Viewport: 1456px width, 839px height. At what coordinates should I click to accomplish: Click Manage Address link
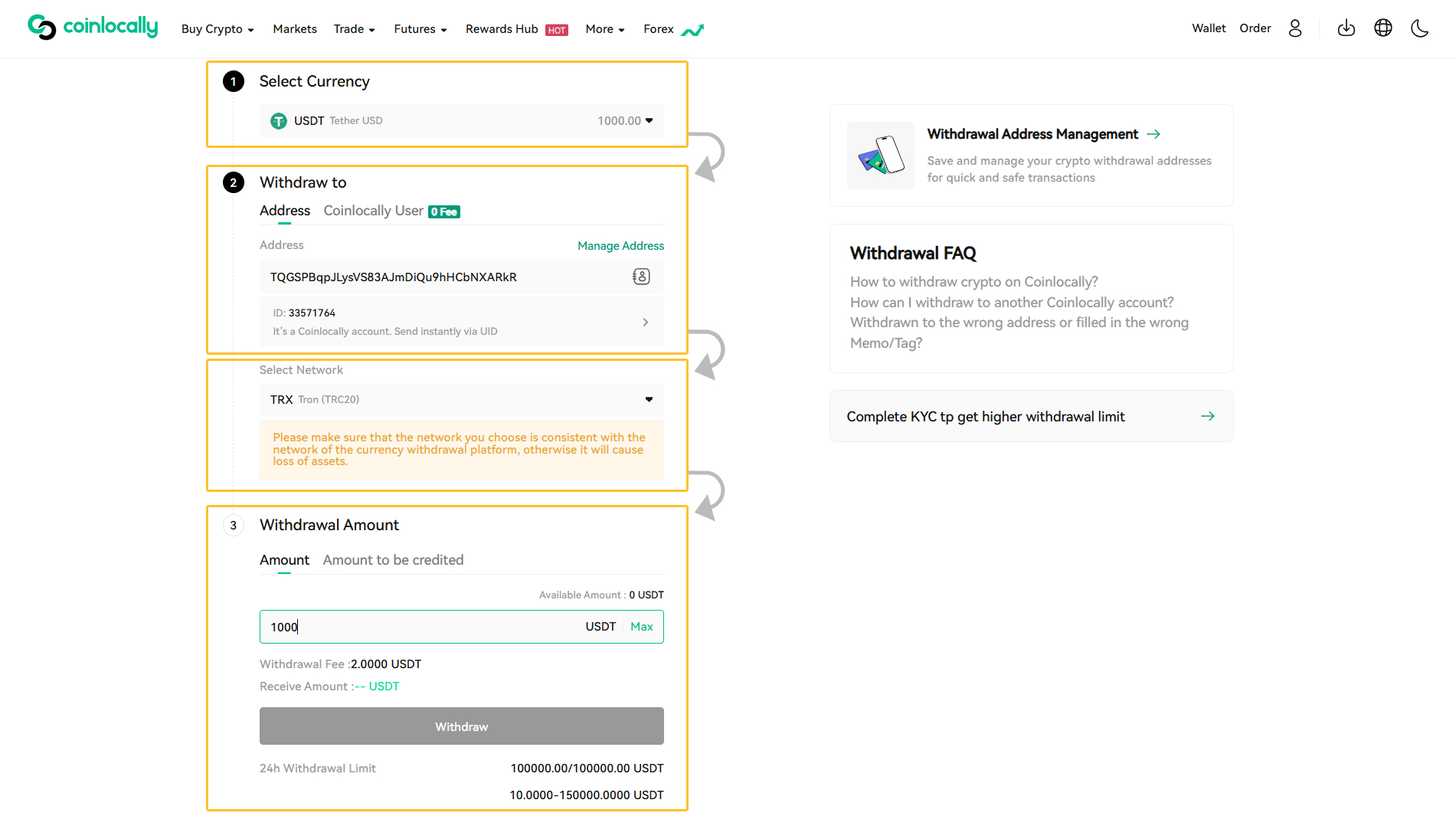click(621, 246)
